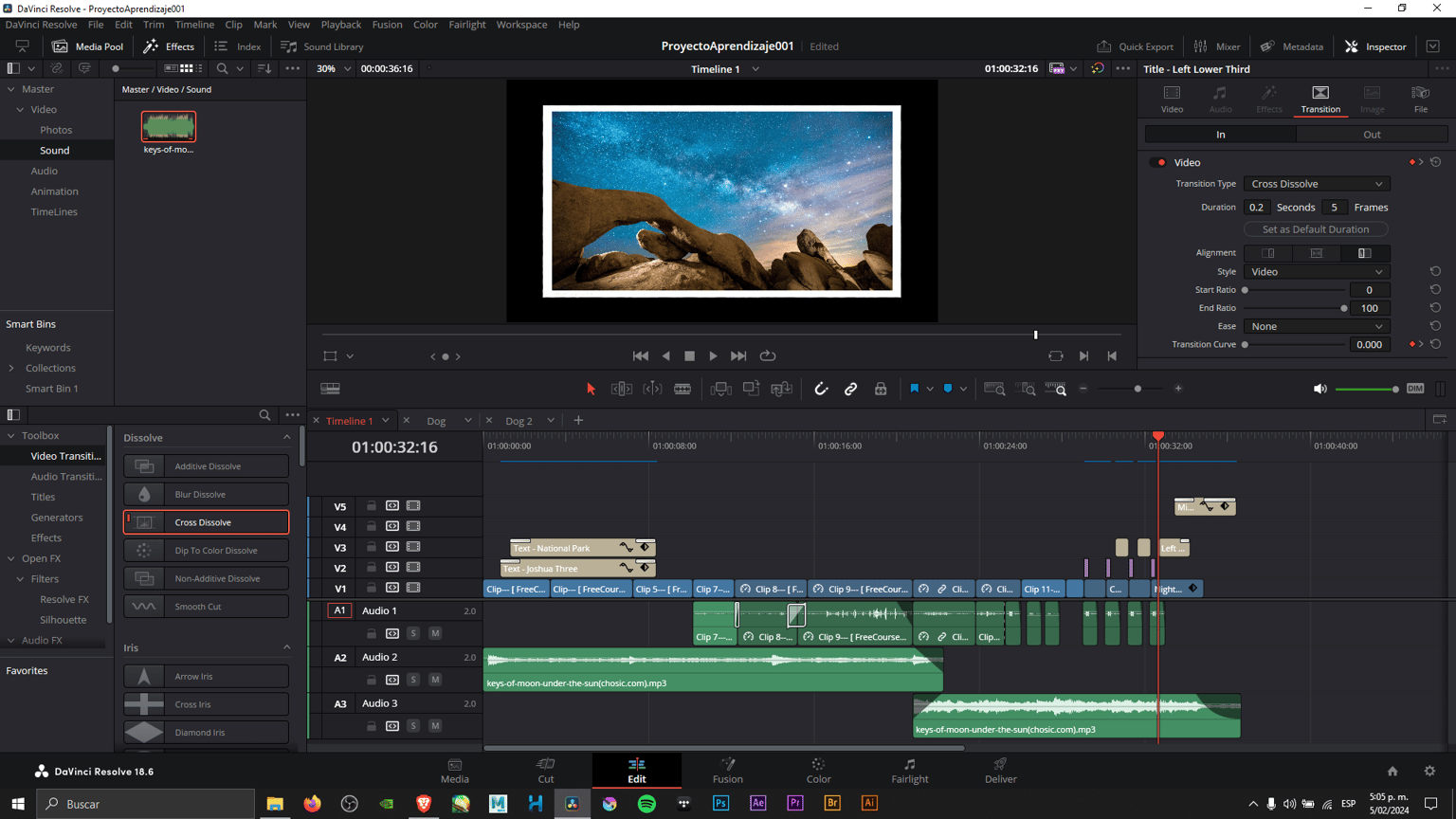Adjust the volume slider handle
This screenshot has height=819, width=1456.
coord(1395,389)
